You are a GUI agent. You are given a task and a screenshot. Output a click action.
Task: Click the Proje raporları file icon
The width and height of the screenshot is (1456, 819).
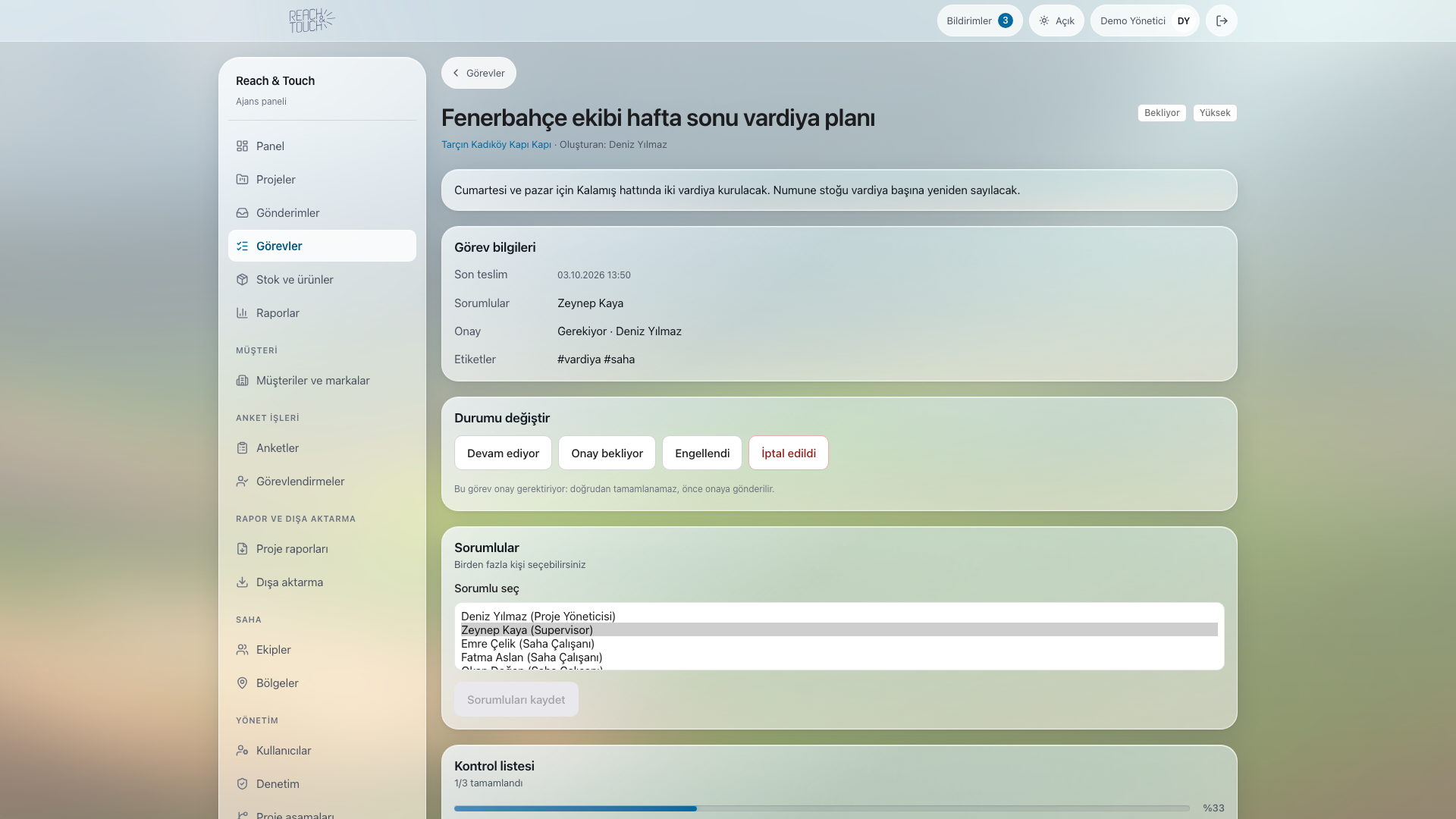click(242, 548)
